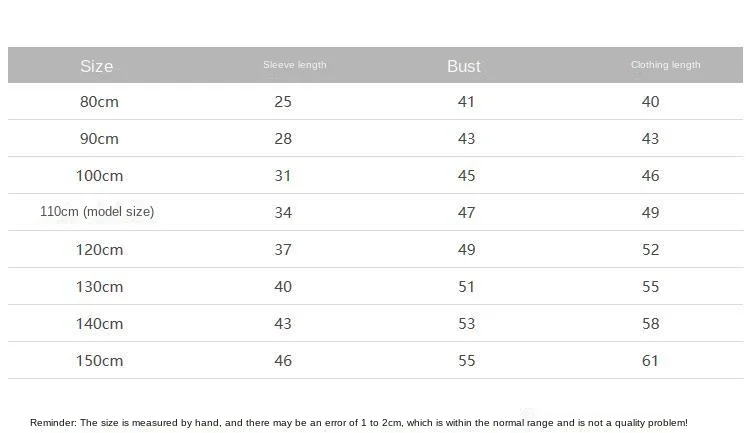This screenshot has height=433, width=750.
Task: Click sleeve length value 25
Action: click(283, 101)
